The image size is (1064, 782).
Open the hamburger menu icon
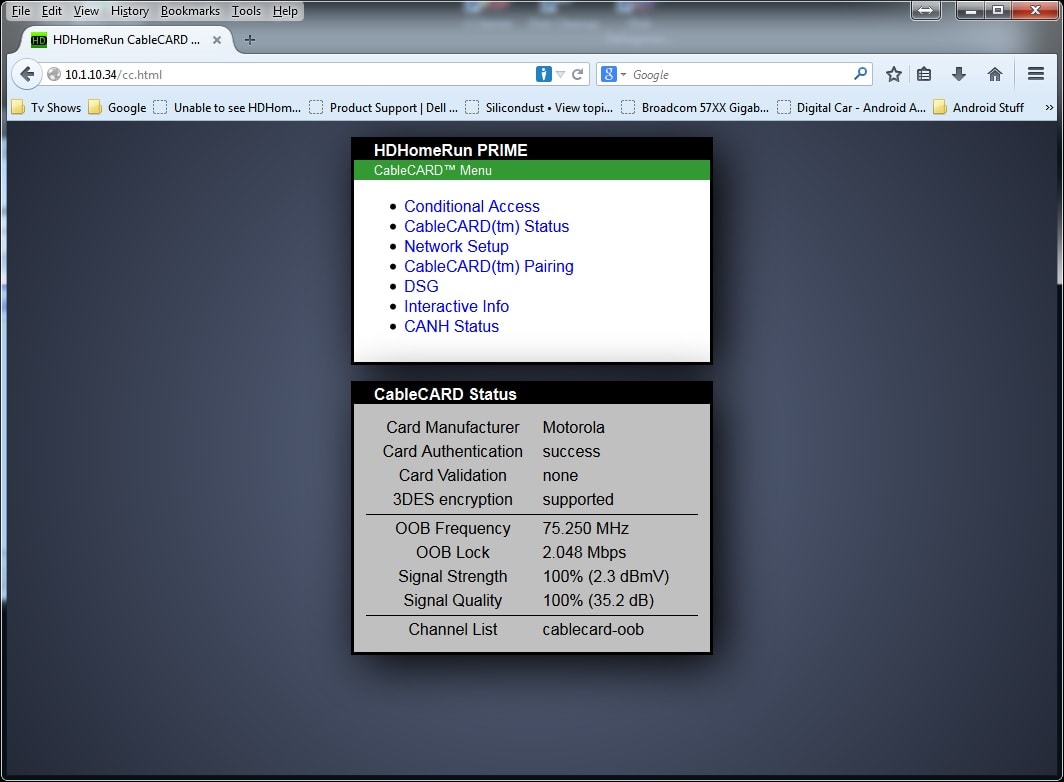pos(1035,75)
